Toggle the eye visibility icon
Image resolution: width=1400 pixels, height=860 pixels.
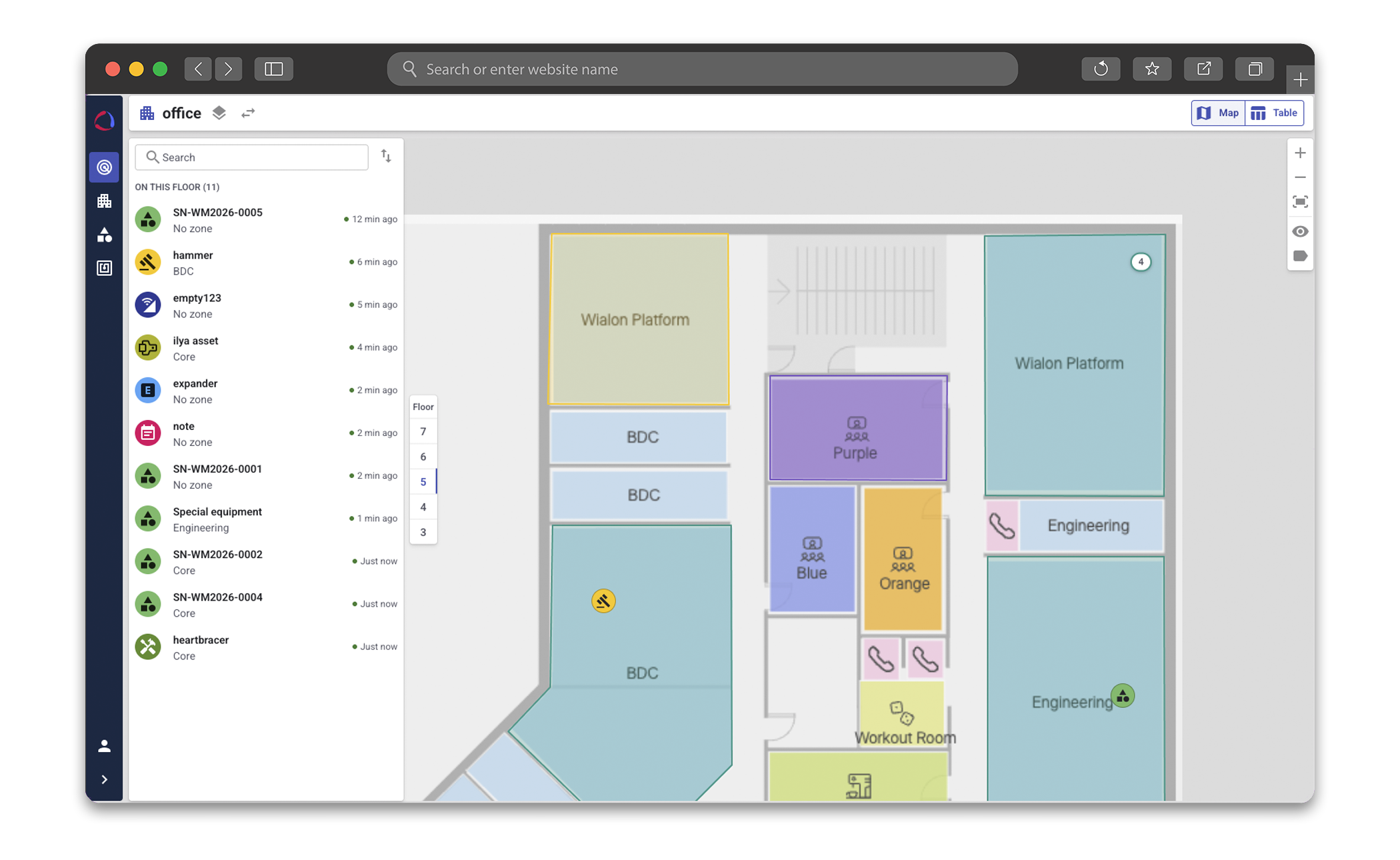tap(1300, 231)
